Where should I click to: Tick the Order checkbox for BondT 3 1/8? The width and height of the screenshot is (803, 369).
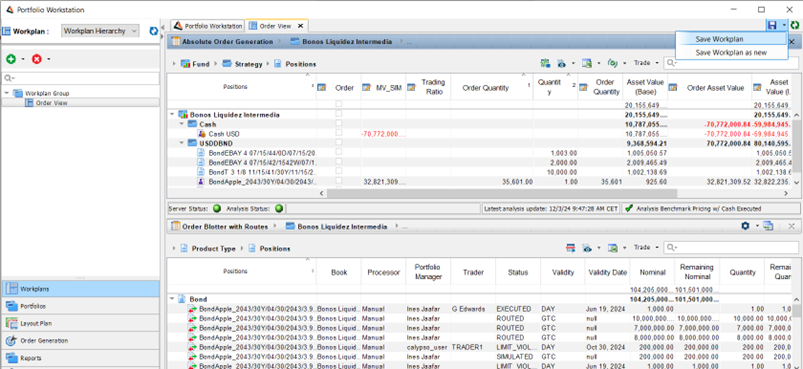tap(338, 171)
